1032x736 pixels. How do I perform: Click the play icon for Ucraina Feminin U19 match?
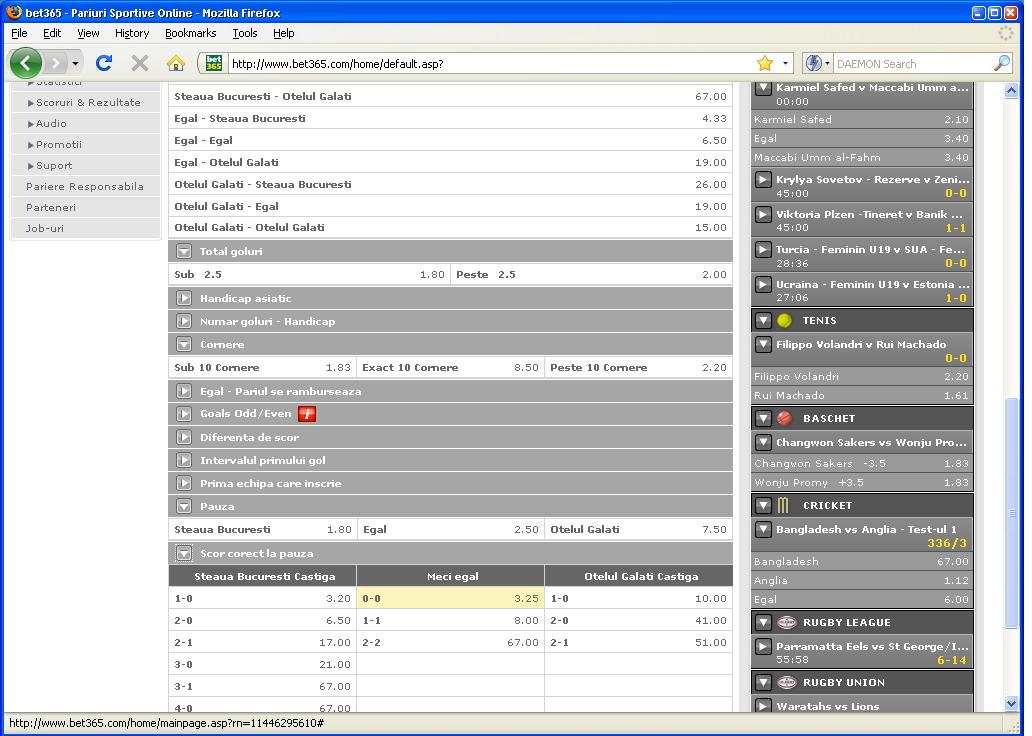coord(763,284)
